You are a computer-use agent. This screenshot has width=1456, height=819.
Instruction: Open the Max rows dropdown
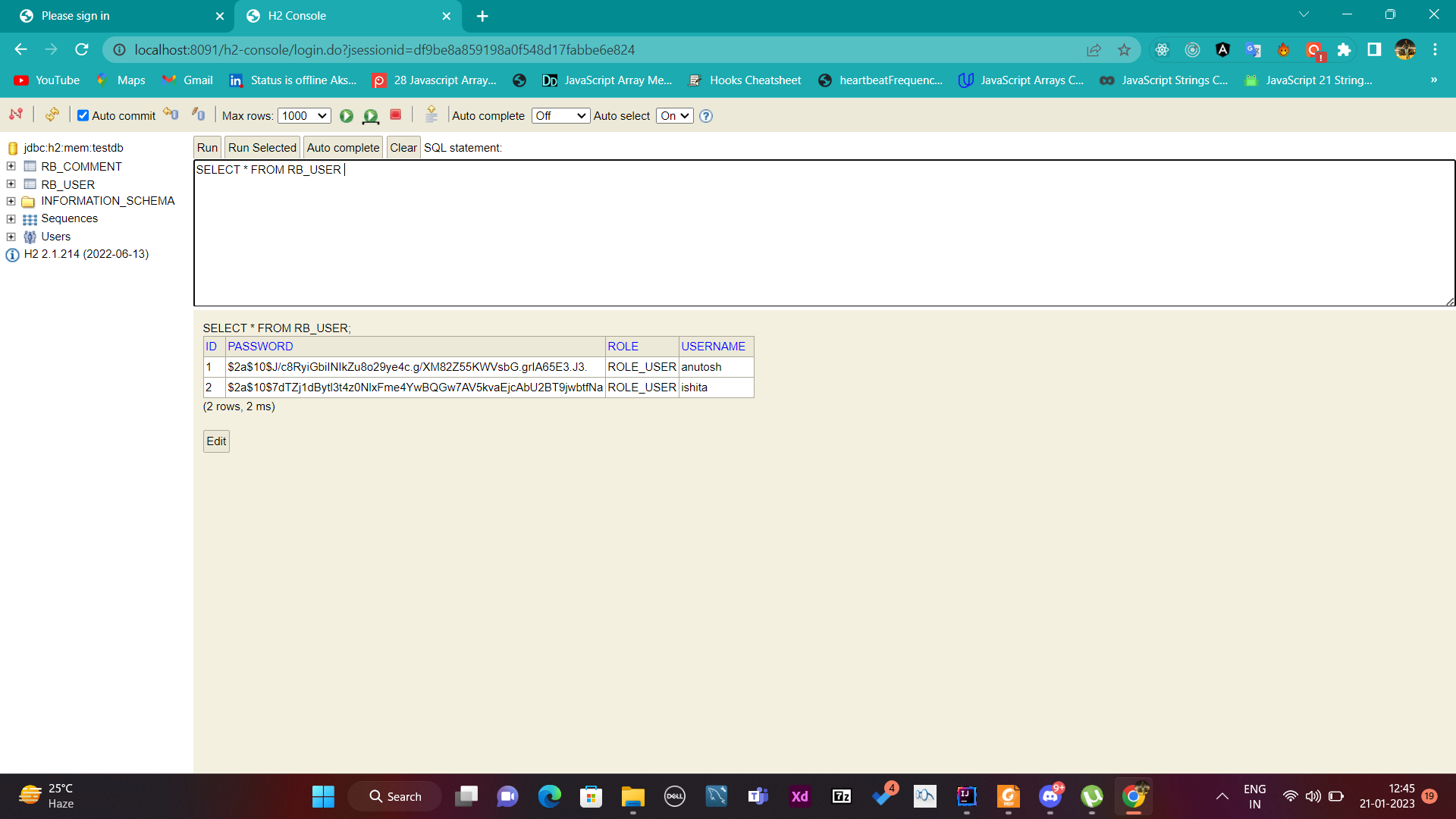[303, 115]
